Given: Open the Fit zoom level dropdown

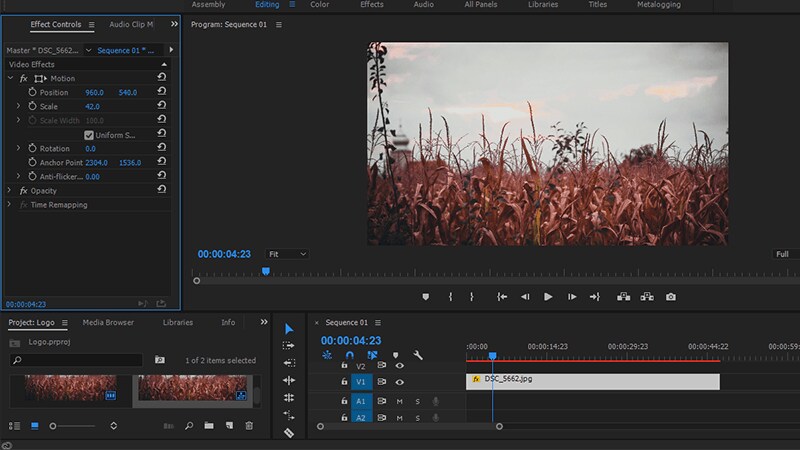Looking at the screenshot, I should tap(287, 254).
